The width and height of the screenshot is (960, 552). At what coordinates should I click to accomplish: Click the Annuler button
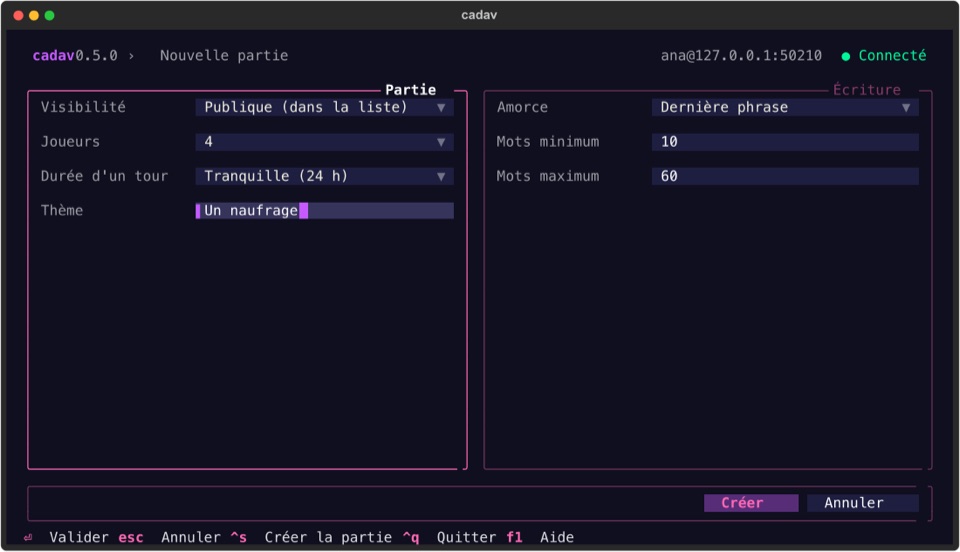click(x=862, y=503)
